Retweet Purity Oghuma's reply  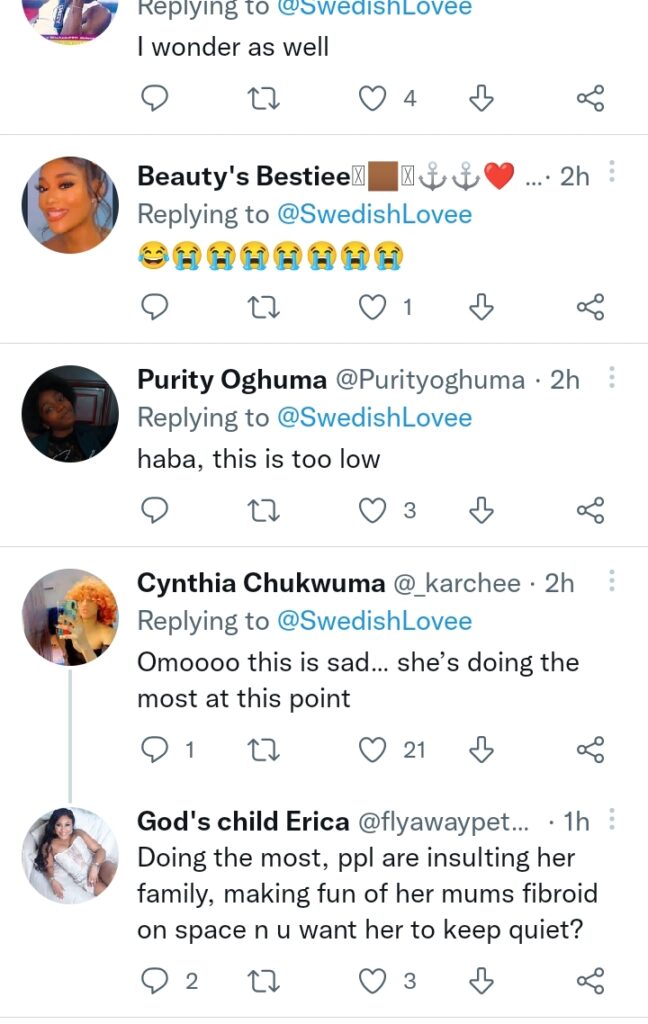click(x=263, y=511)
